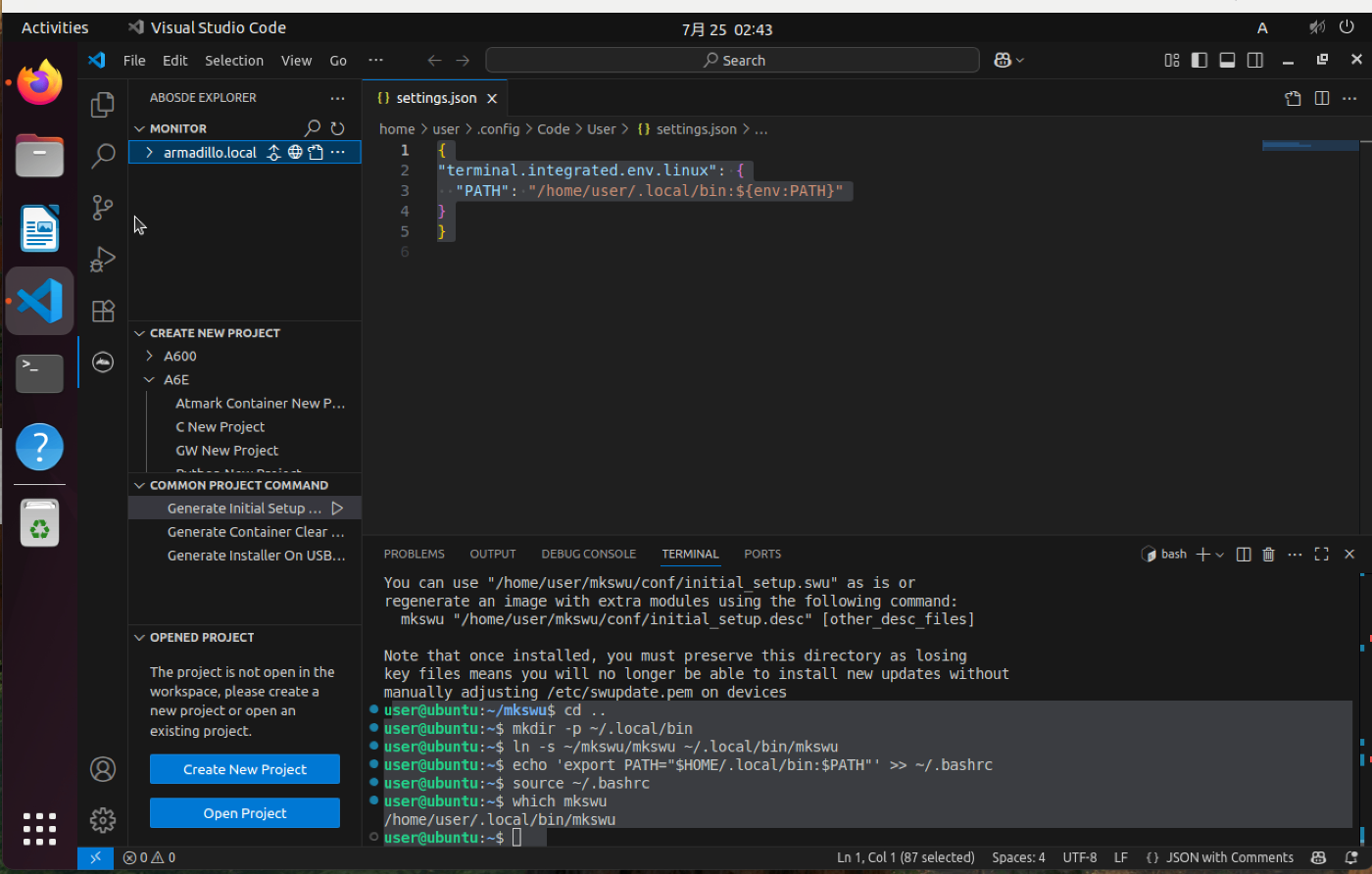
Task: Expand armadillo.local tree node
Action: [x=149, y=152]
